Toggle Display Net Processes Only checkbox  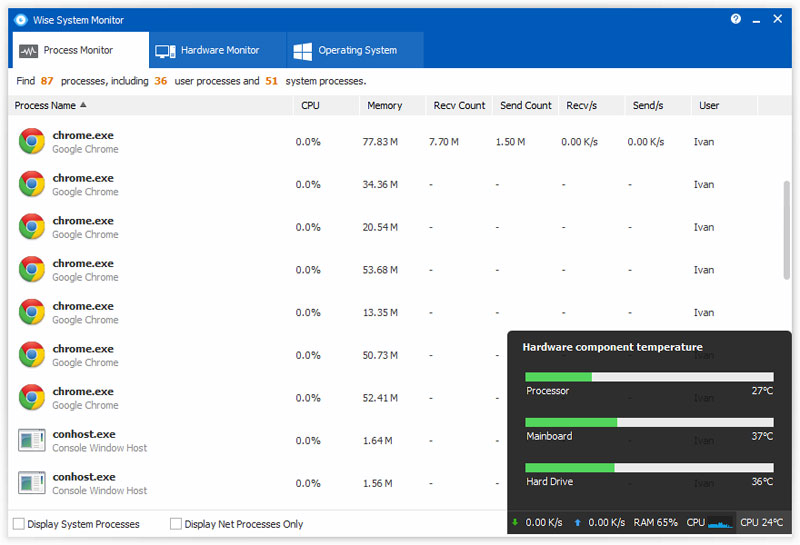176,524
